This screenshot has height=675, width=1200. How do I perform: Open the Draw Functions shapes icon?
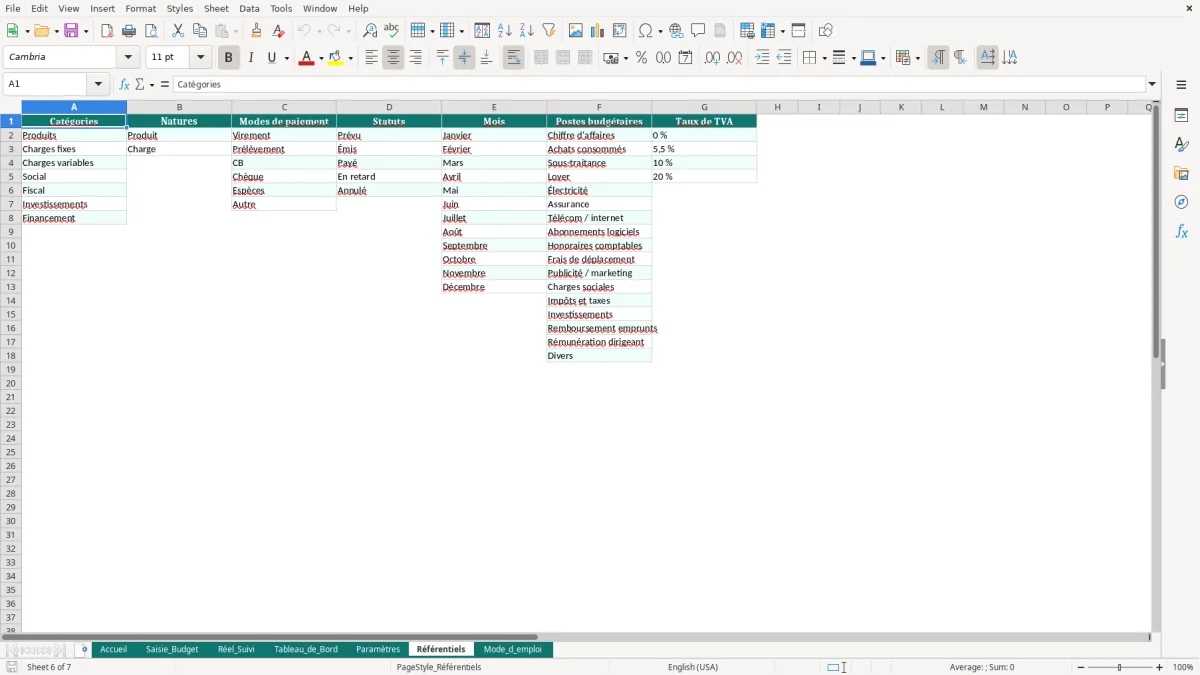click(x=825, y=31)
